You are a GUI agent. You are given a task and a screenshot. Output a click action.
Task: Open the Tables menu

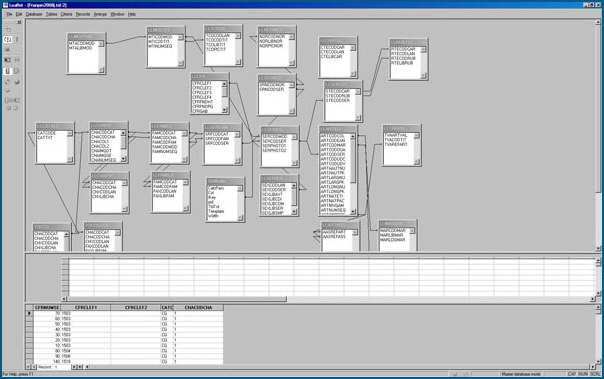[x=51, y=14]
